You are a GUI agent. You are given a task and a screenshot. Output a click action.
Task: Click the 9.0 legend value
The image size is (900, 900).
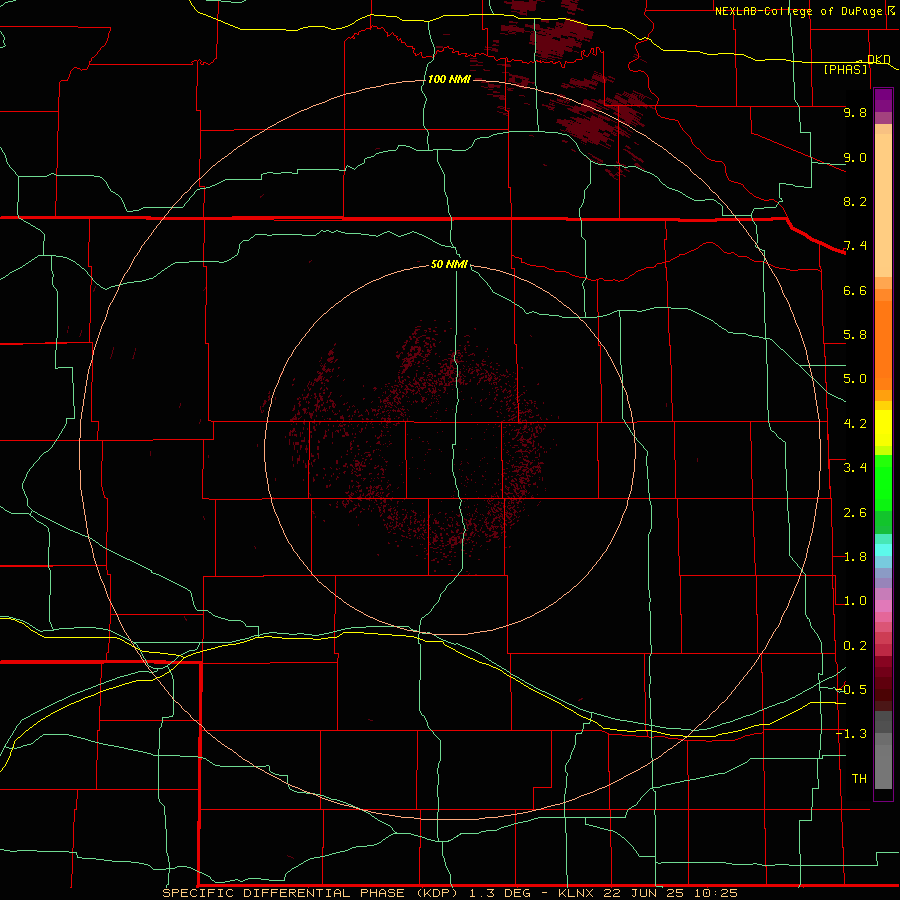pos(855,157)
